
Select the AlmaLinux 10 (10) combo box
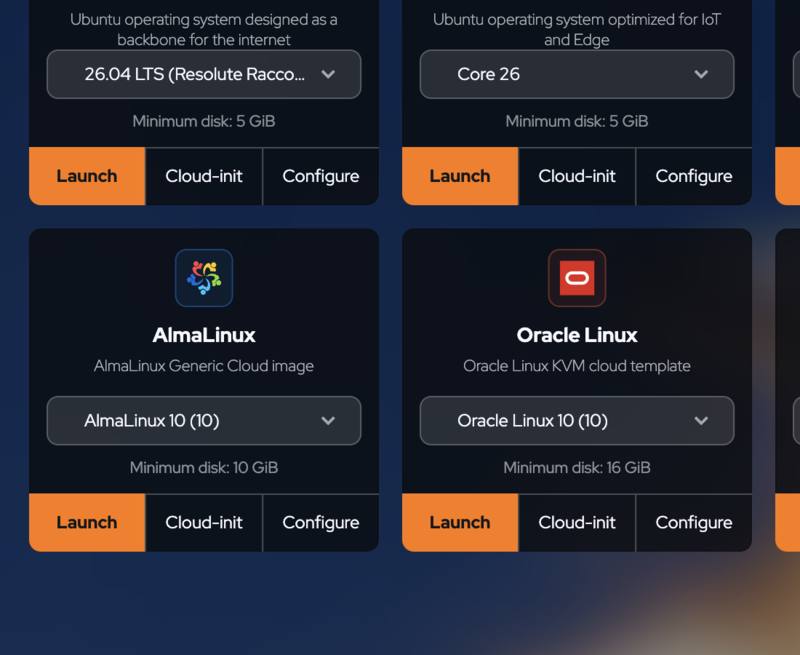tap(204, 421)
